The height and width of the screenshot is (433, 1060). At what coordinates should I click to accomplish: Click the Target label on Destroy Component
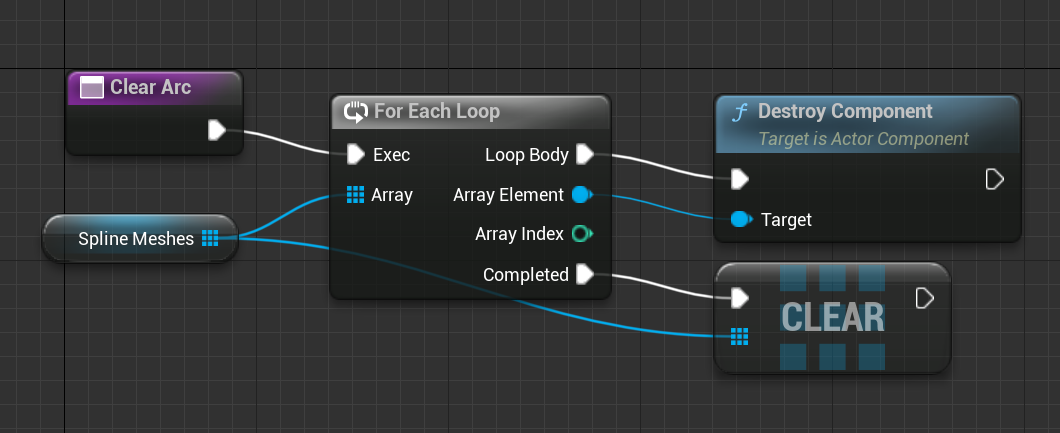[786, 220]
